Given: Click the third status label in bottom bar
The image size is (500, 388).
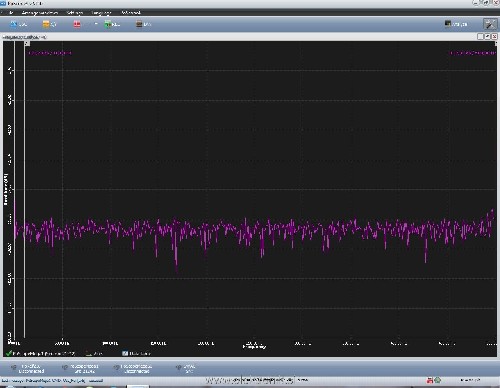Looking at the screenshot, I should pos(136,368).
